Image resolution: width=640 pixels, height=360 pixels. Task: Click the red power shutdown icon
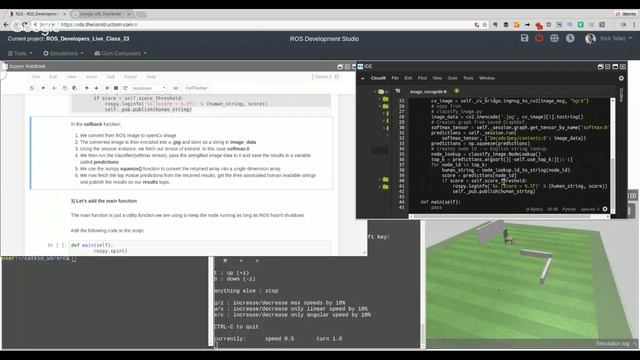click(x=539, y=38)
